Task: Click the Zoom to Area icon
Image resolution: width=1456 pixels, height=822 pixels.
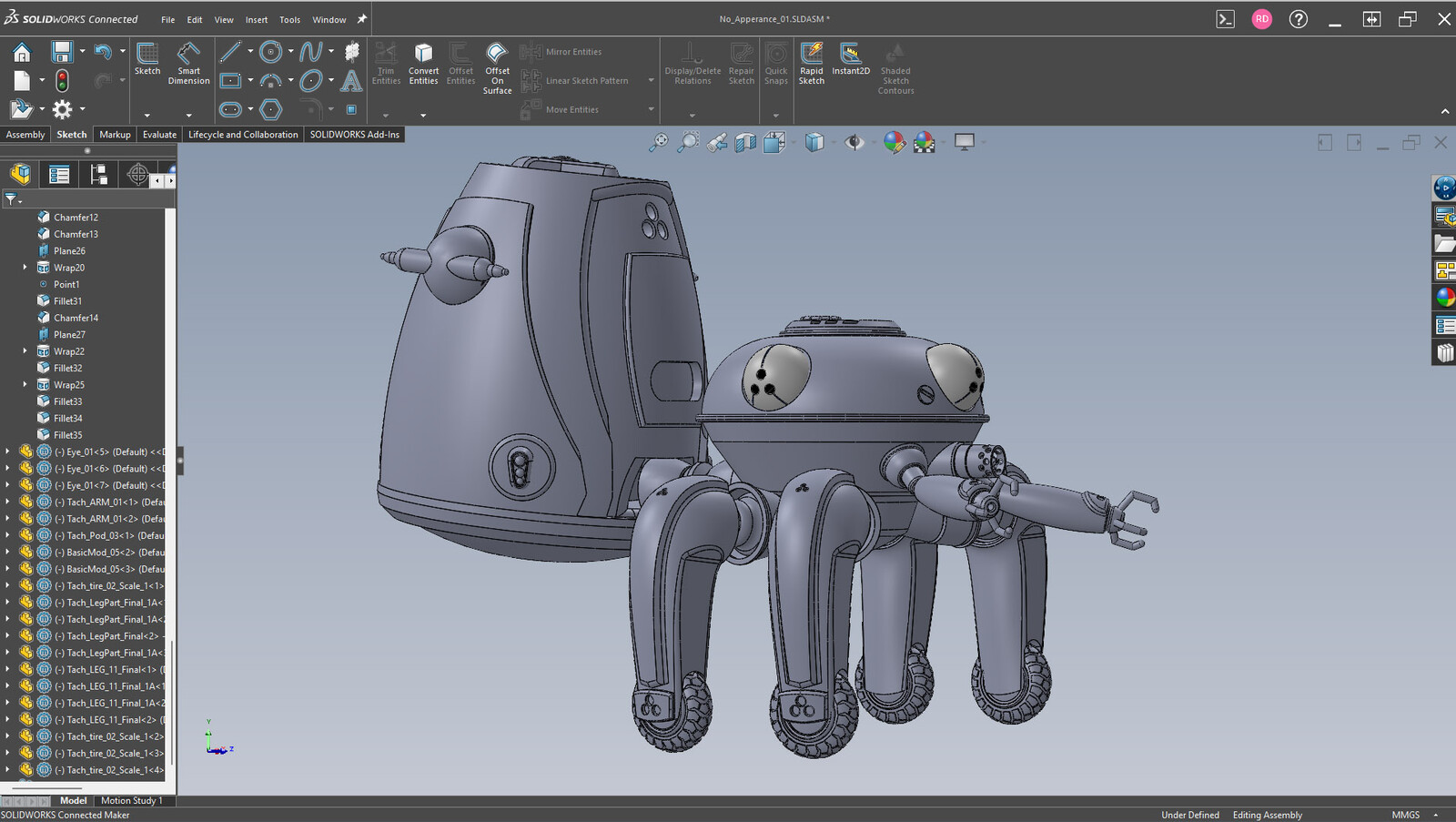Action: 689,142
